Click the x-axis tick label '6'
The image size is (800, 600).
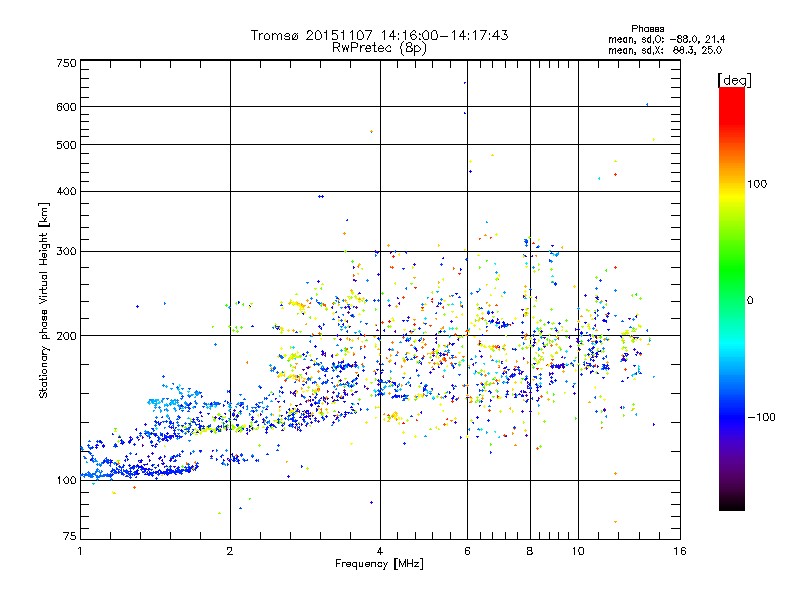pos(467,551)
